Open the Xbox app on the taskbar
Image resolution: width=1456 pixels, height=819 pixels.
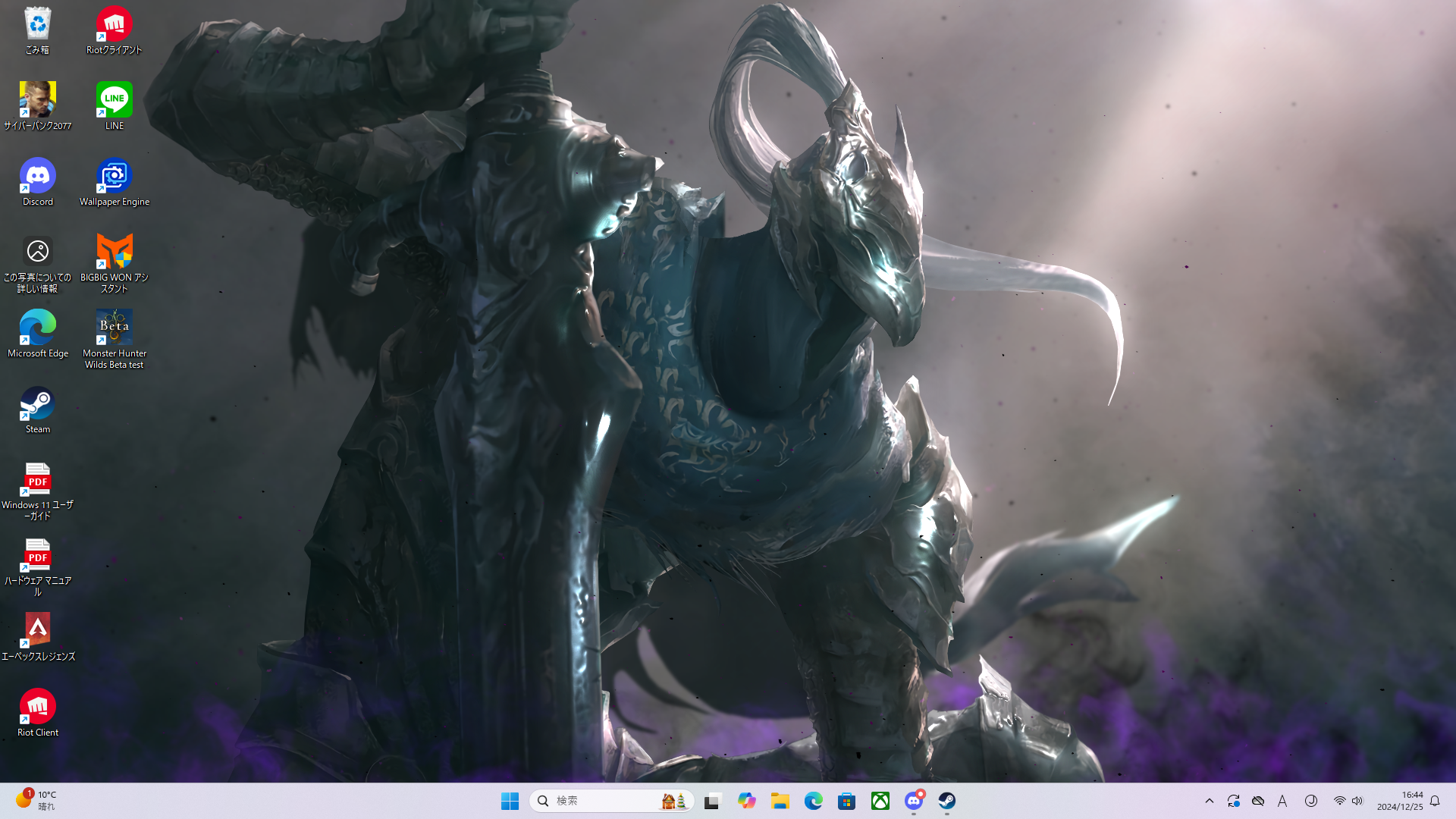880,801
